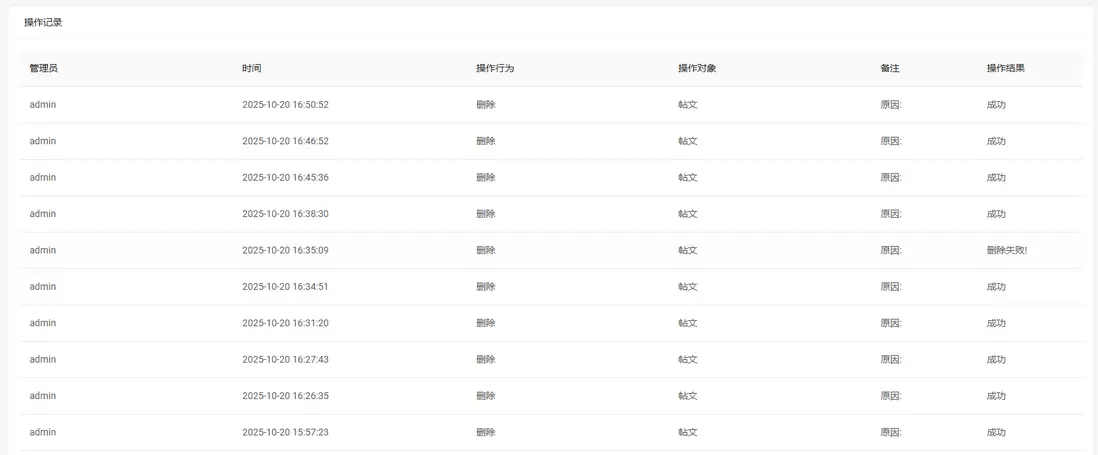Click the 操作结果 column header

[1005, 69]
